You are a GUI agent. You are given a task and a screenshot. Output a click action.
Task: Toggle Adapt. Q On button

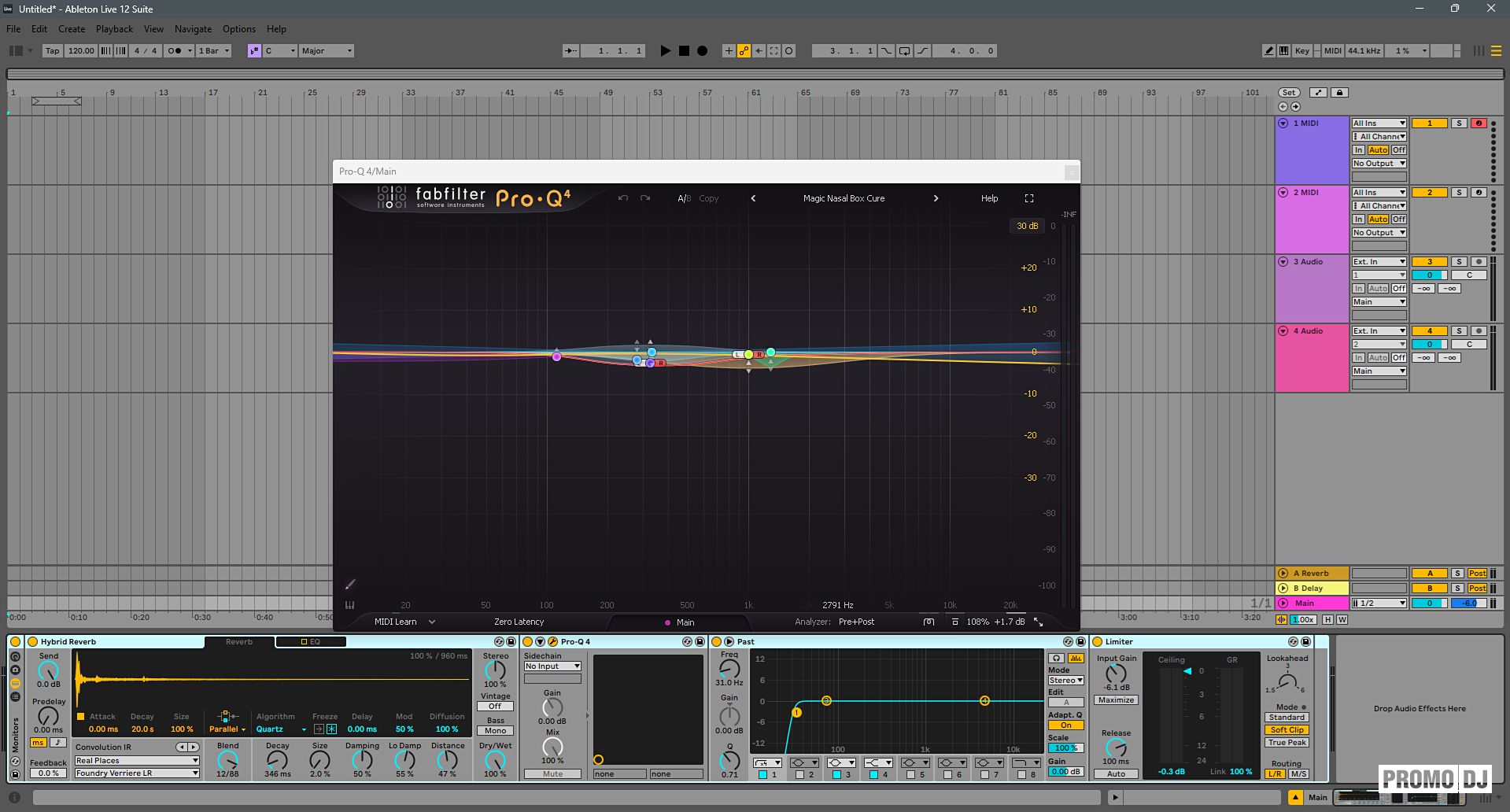point(1066,725)
